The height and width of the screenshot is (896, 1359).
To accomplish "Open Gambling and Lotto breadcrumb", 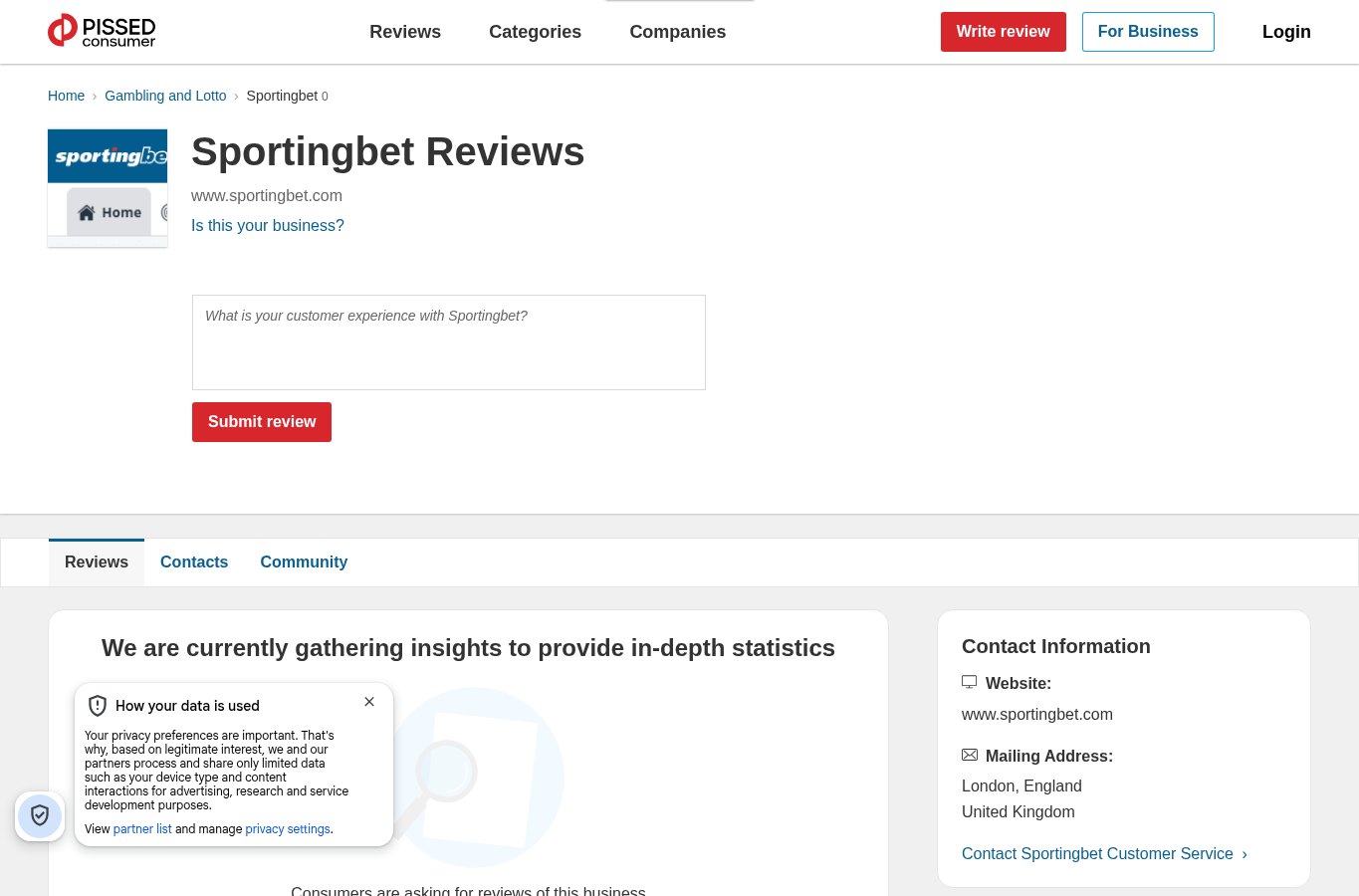I will click(165, 96).
